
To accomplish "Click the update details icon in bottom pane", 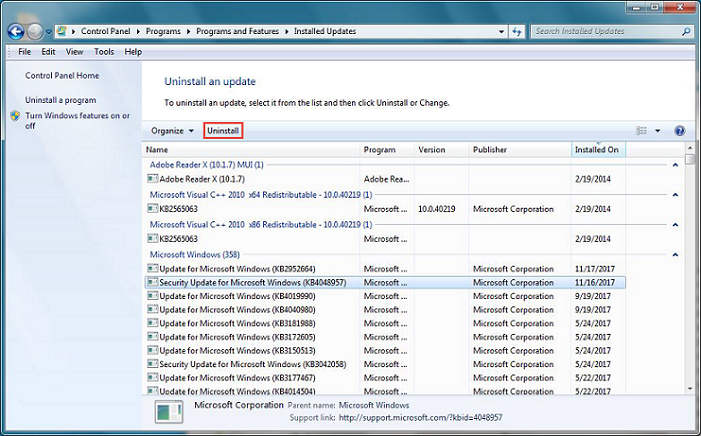I will (169, 412).
